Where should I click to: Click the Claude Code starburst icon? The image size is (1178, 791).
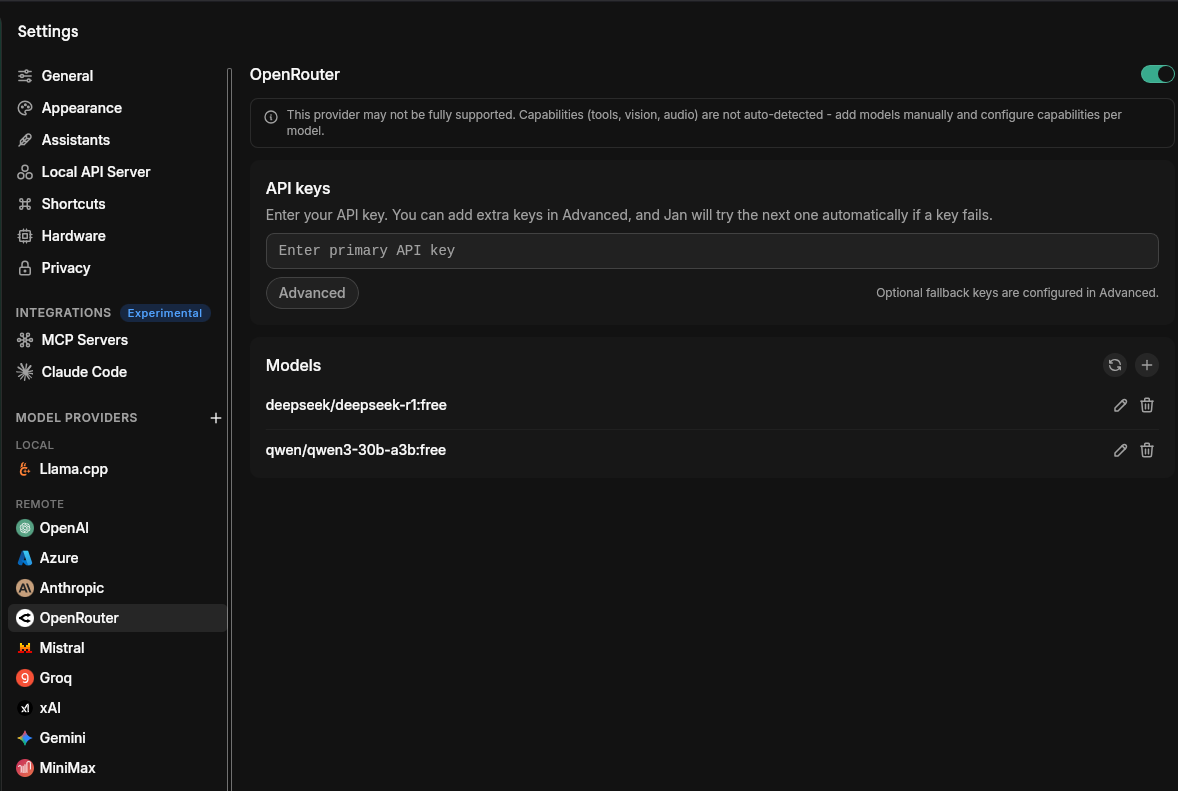tap(25, 372)
